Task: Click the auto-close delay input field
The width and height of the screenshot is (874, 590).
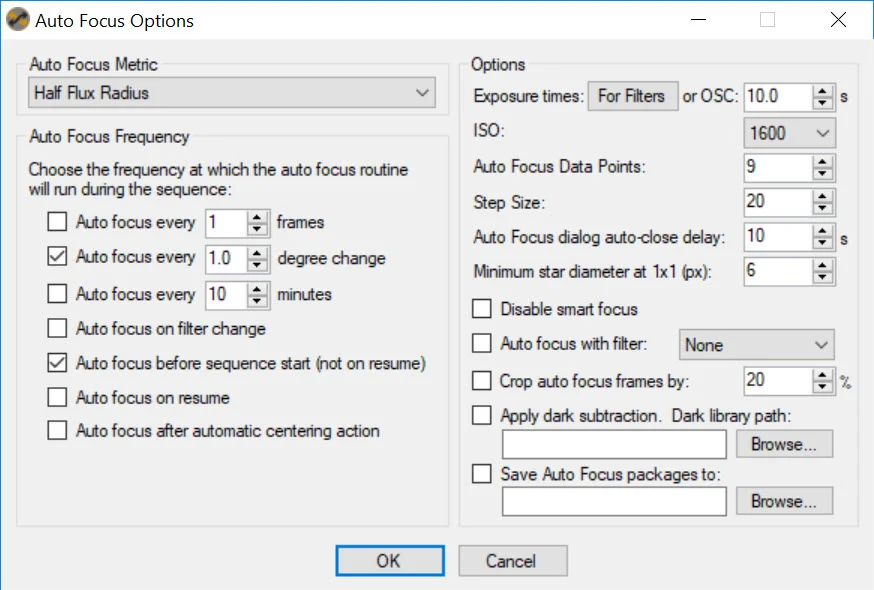Action: (779, 237)
